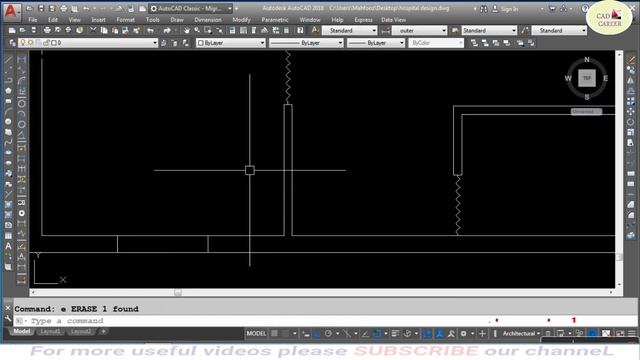Screen dimensions: 640x360
Task: Click the New drawing icon in Standard toolbar
Action: click(12, 31)
